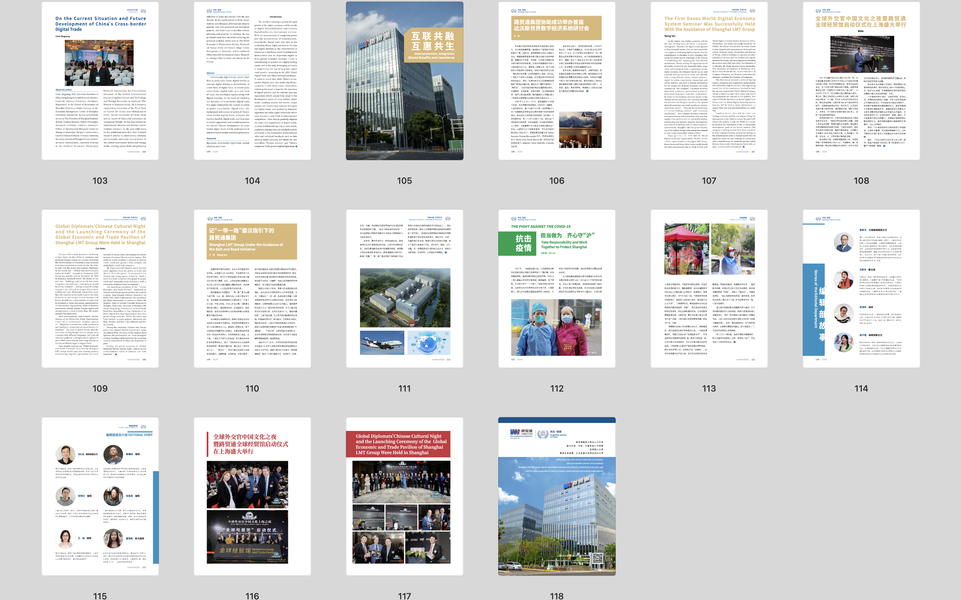Select page 114 editorial stories thumbnail
The width and height of the screenshot is (961, 600).
[861, 289]
